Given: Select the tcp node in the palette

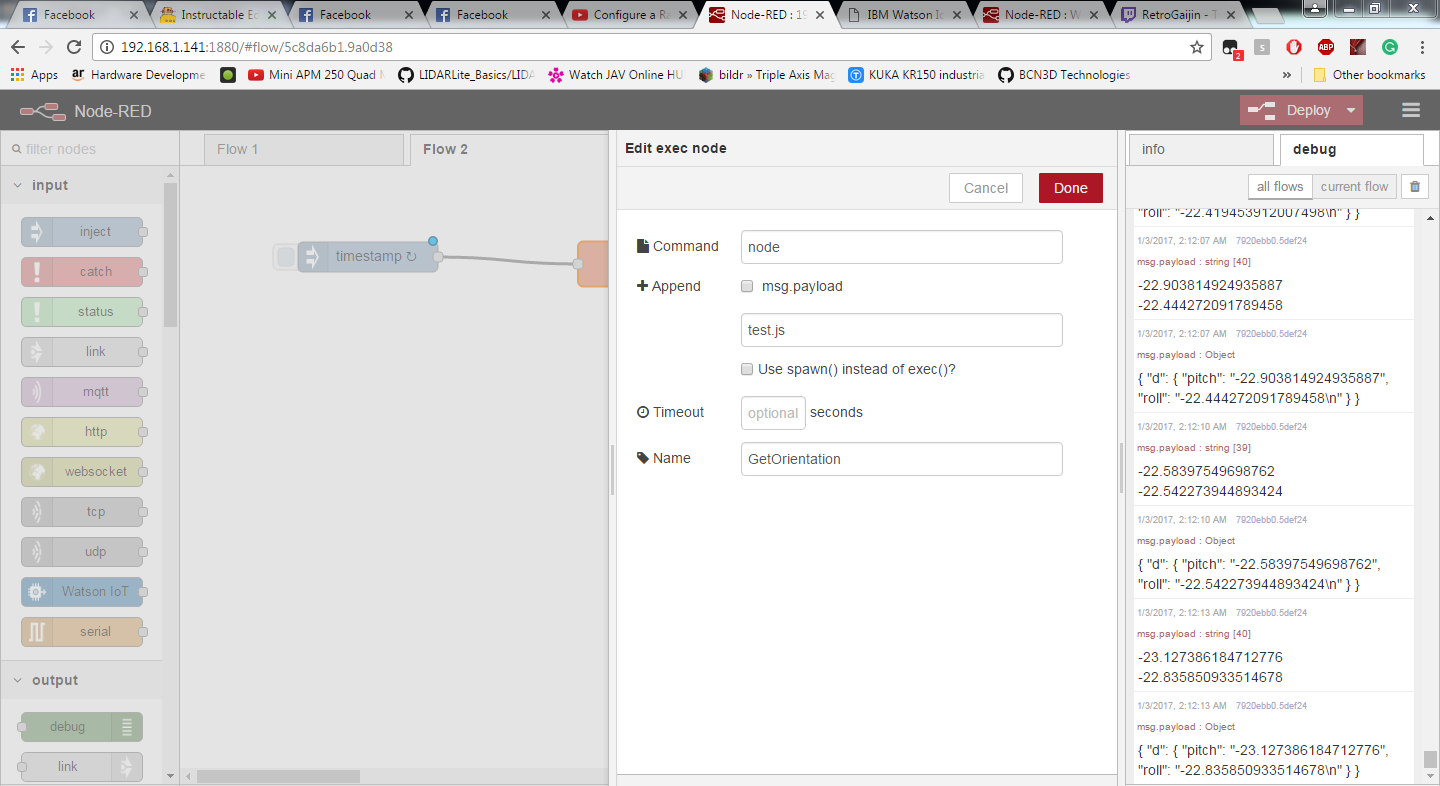Looking at the screenshot, I should point(82,512).
